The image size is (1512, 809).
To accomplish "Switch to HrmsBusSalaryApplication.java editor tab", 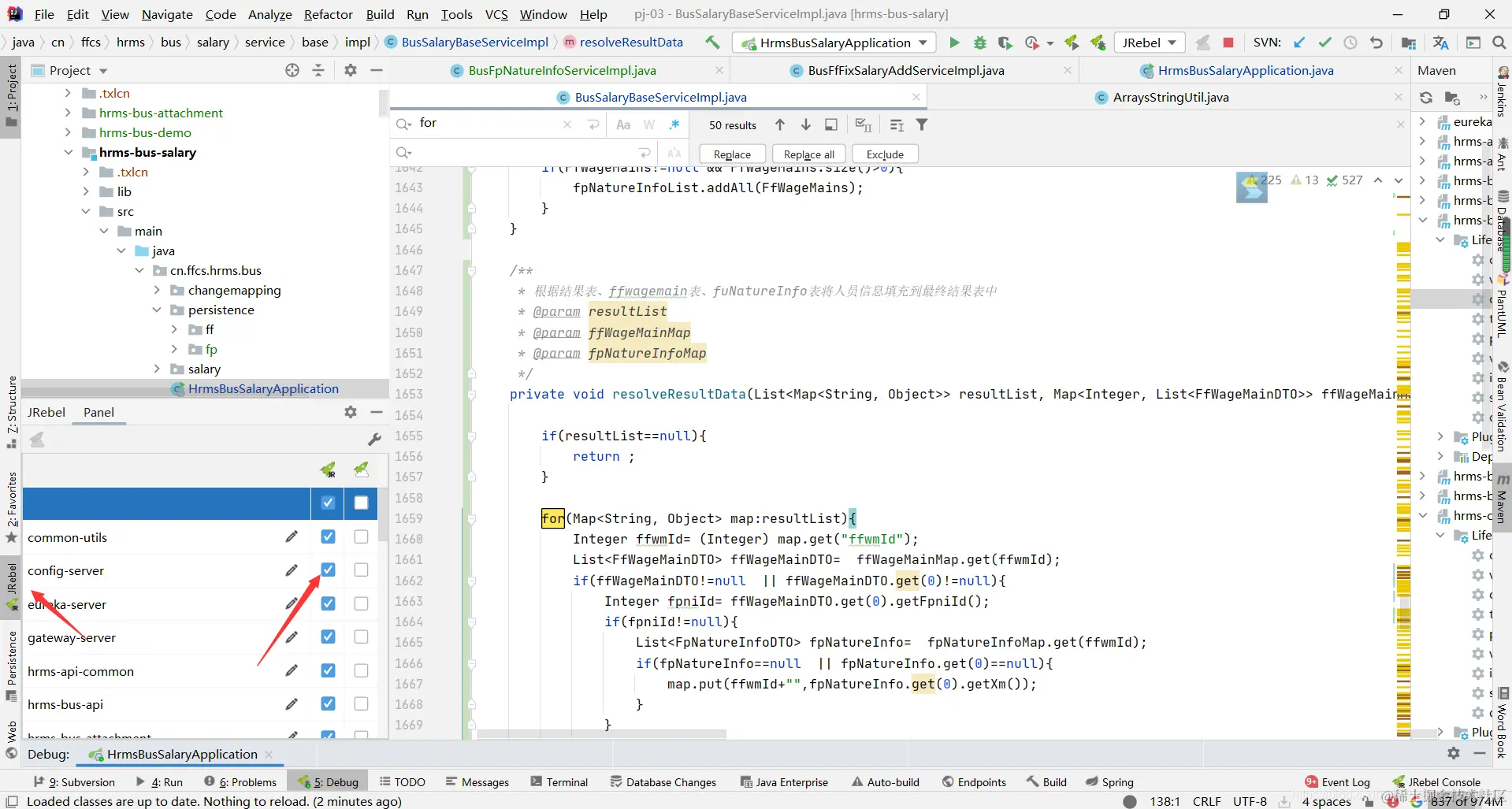I will [x=1245, y=70].
